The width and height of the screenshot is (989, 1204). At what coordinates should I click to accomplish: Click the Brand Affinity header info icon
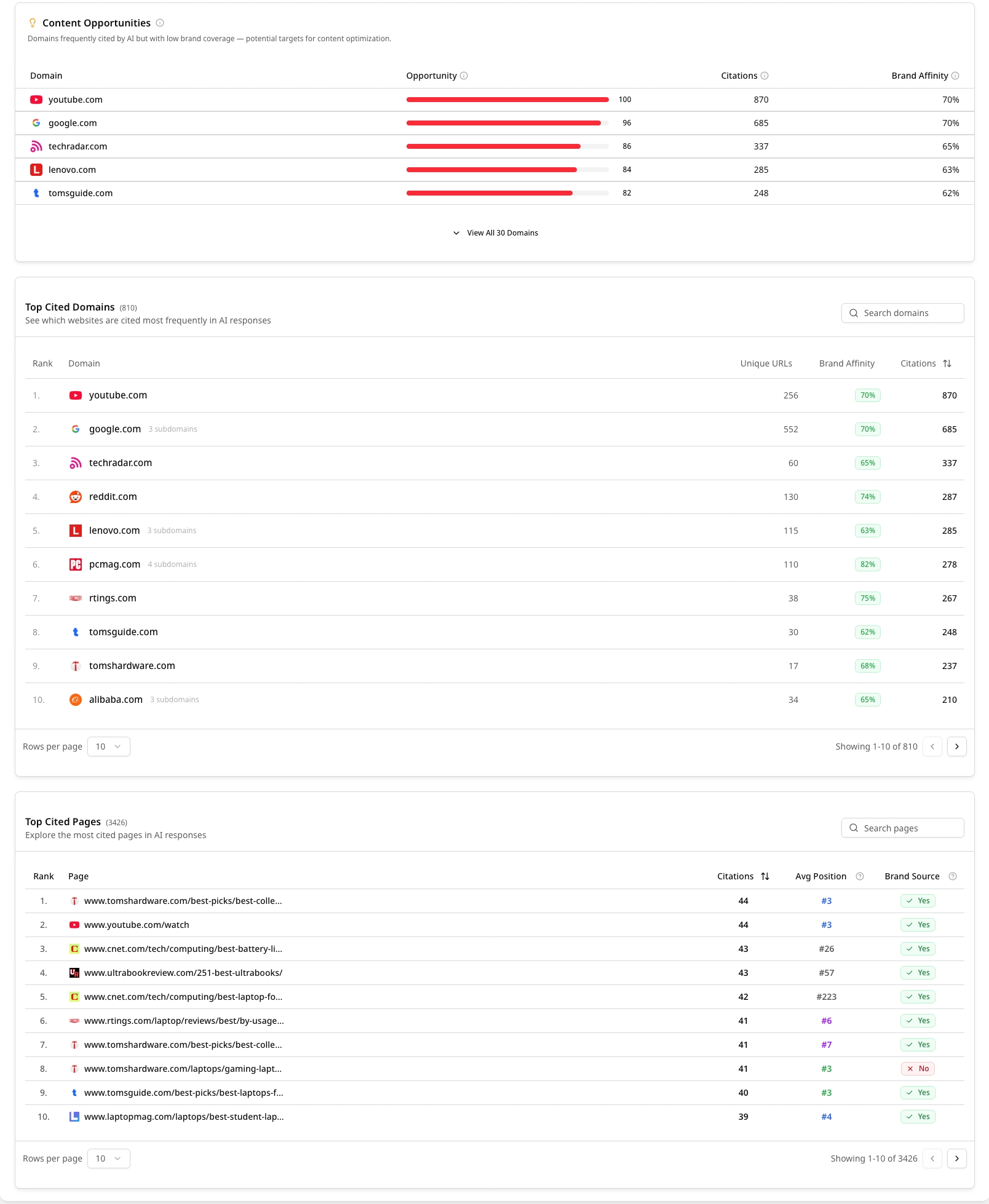click(x=955, y=76)
